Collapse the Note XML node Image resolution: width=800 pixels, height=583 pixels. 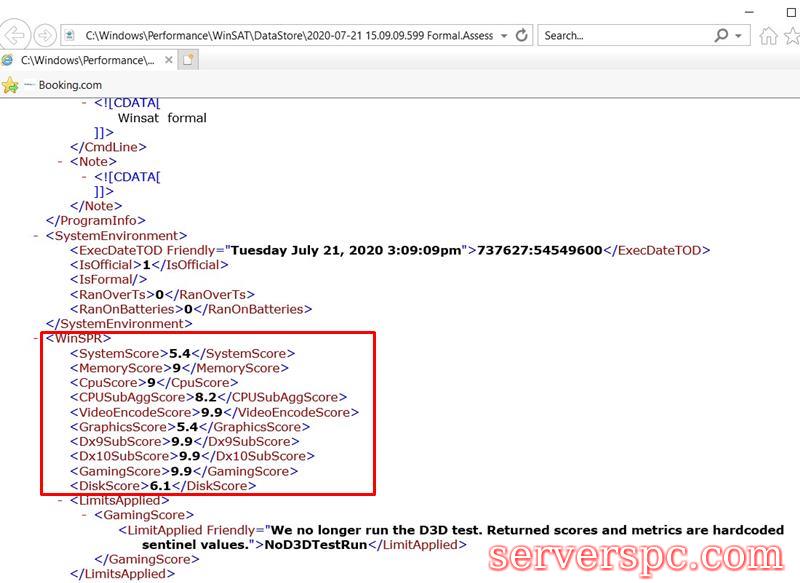tap(62, 161)
